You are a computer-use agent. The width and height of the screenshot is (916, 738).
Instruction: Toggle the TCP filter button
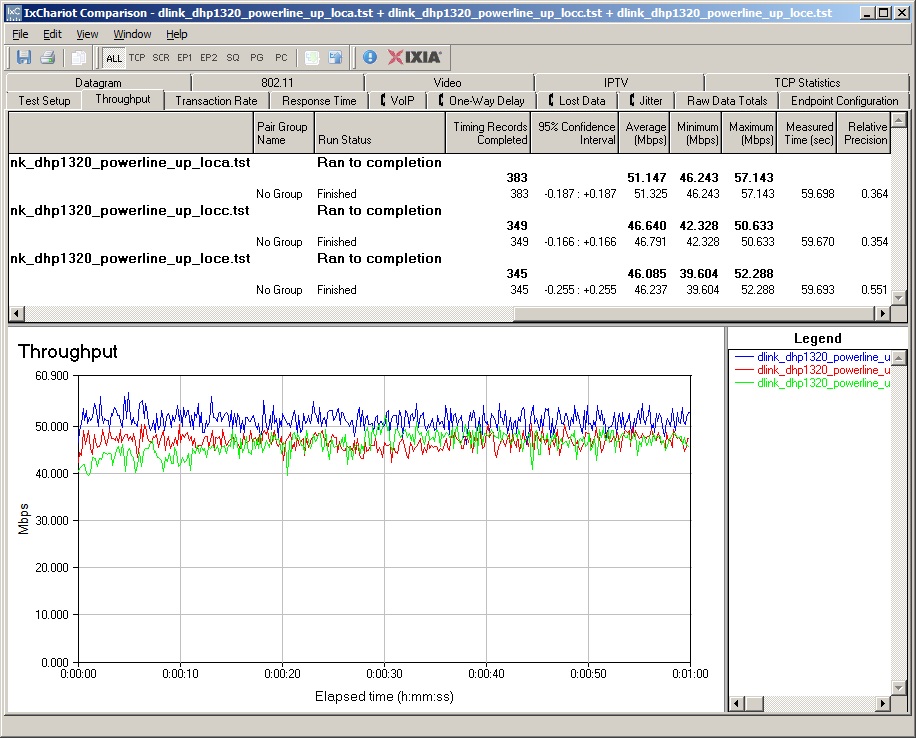tap(137, 57)
